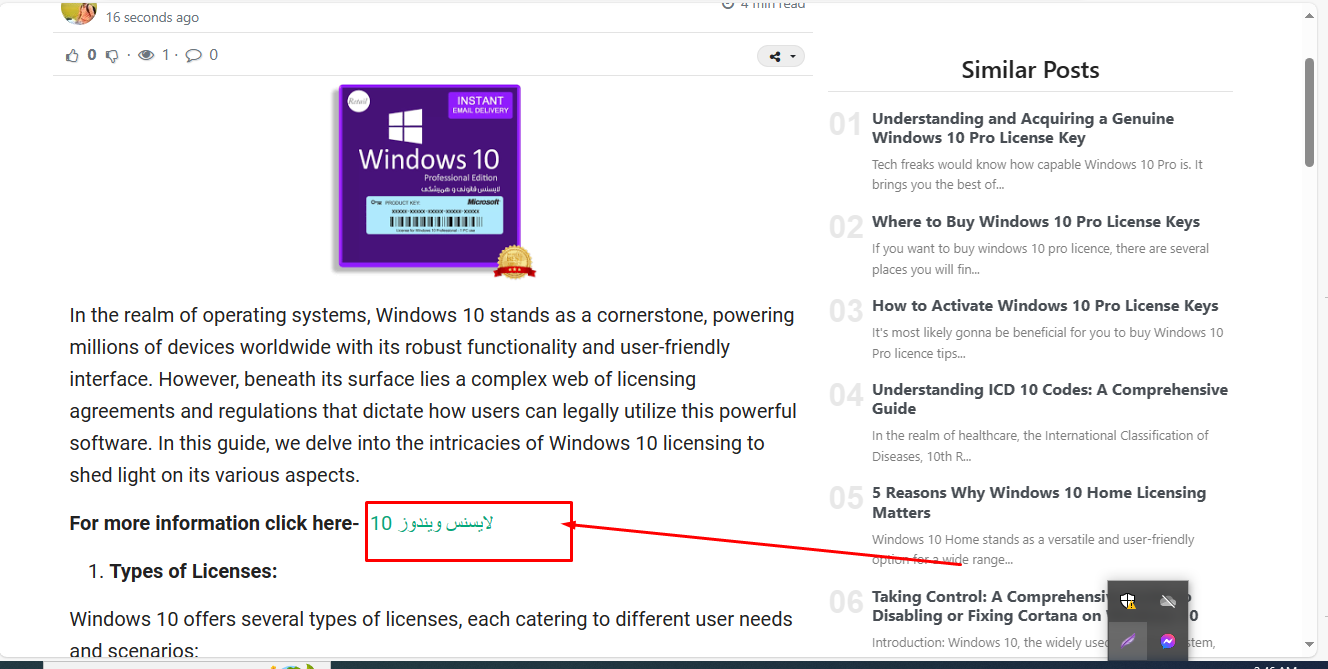
Task: Click the '16 seconds ago' timestamp
Action: 152,17
